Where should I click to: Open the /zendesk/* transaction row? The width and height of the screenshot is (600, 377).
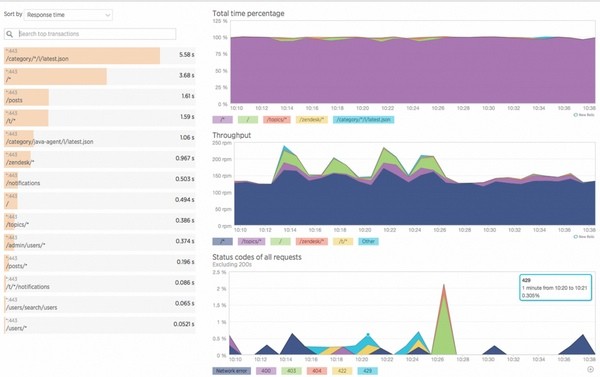click(x=99, y=159)
